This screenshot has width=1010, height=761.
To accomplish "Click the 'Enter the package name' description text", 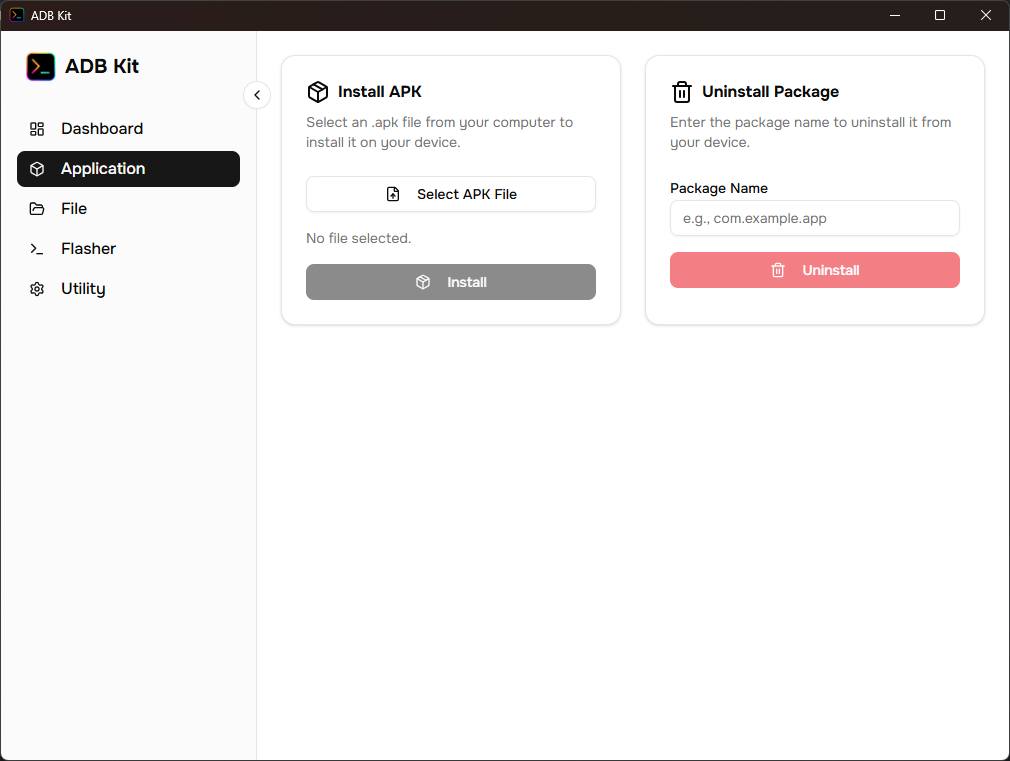I will point(810,132).
